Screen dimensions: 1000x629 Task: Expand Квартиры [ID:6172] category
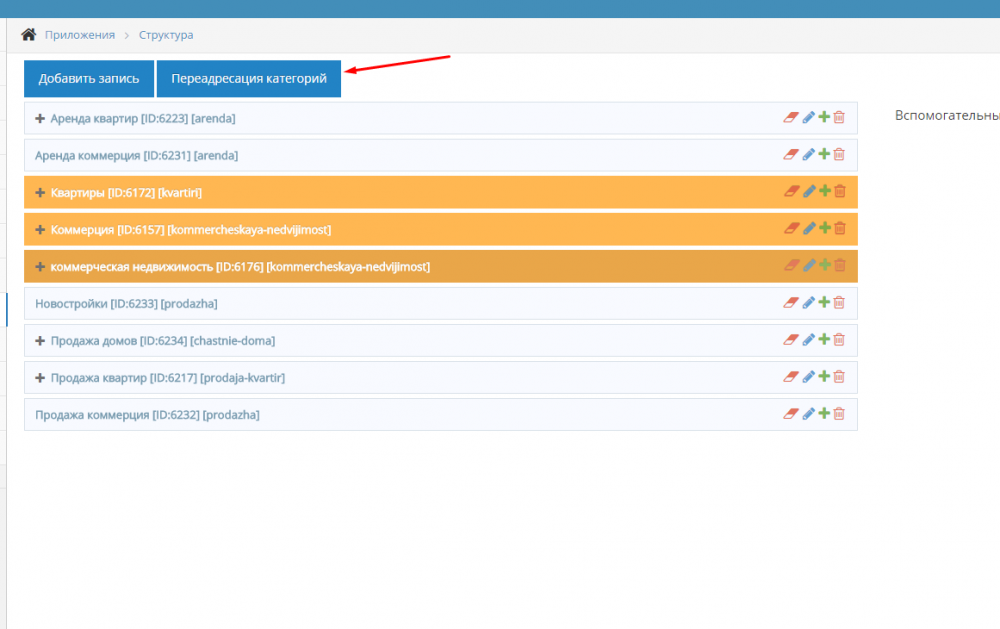[40, 193]
